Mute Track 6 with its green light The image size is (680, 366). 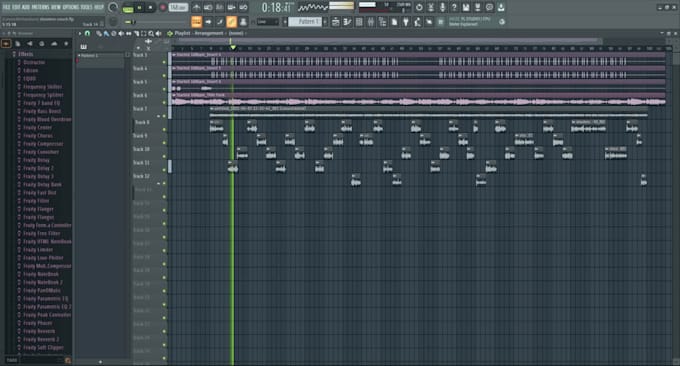pos(164,102)
